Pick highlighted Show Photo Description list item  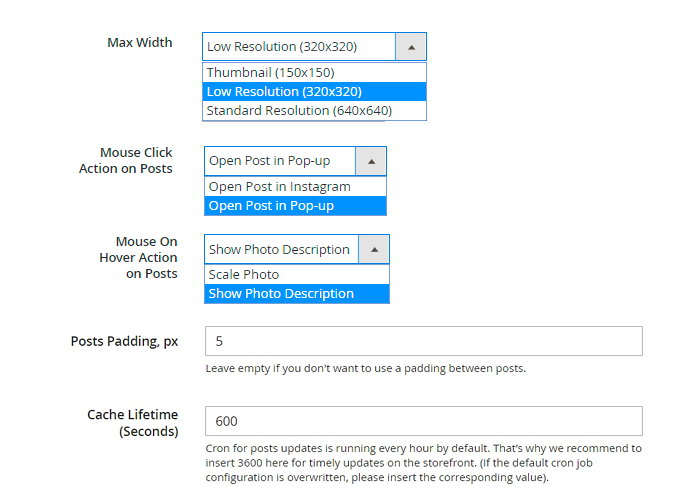coord(281,293)
